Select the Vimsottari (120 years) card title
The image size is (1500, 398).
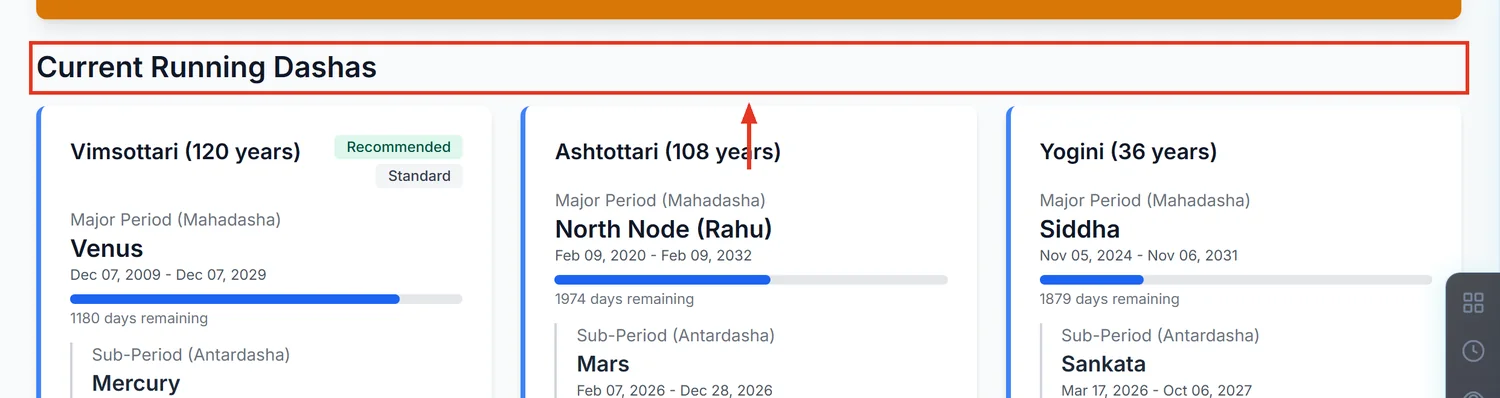[185, 152]
